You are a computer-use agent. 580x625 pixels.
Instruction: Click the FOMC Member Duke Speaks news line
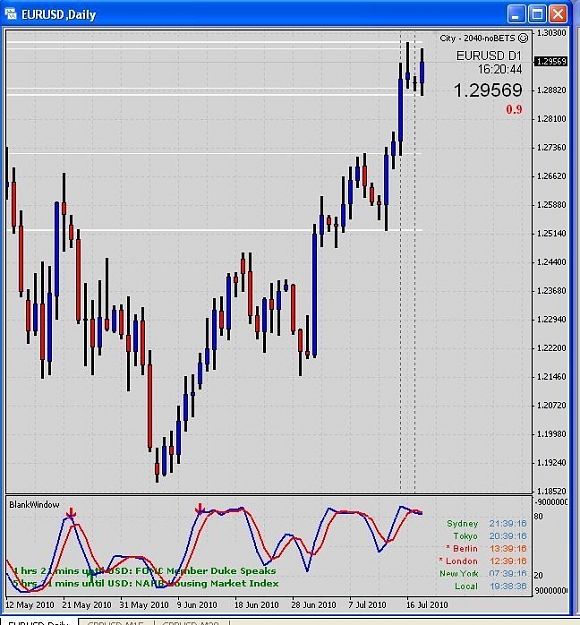pos(145,571)
